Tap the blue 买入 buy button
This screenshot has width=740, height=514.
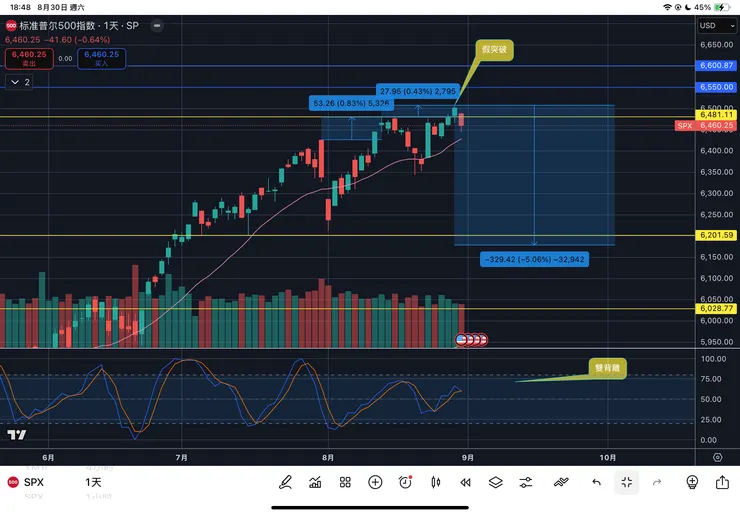click(101, 59)
